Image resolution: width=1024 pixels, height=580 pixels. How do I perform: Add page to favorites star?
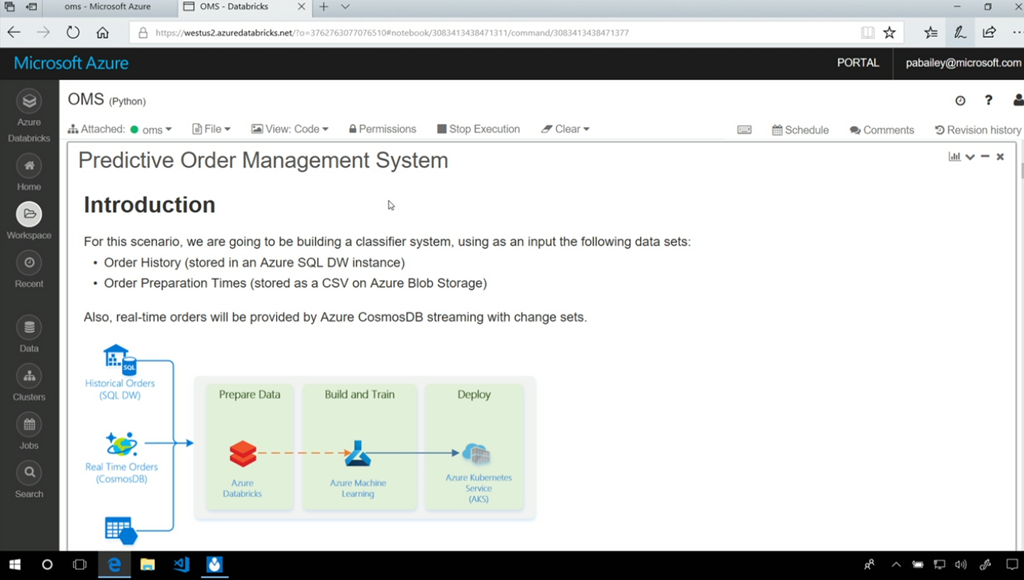point(889,33)
